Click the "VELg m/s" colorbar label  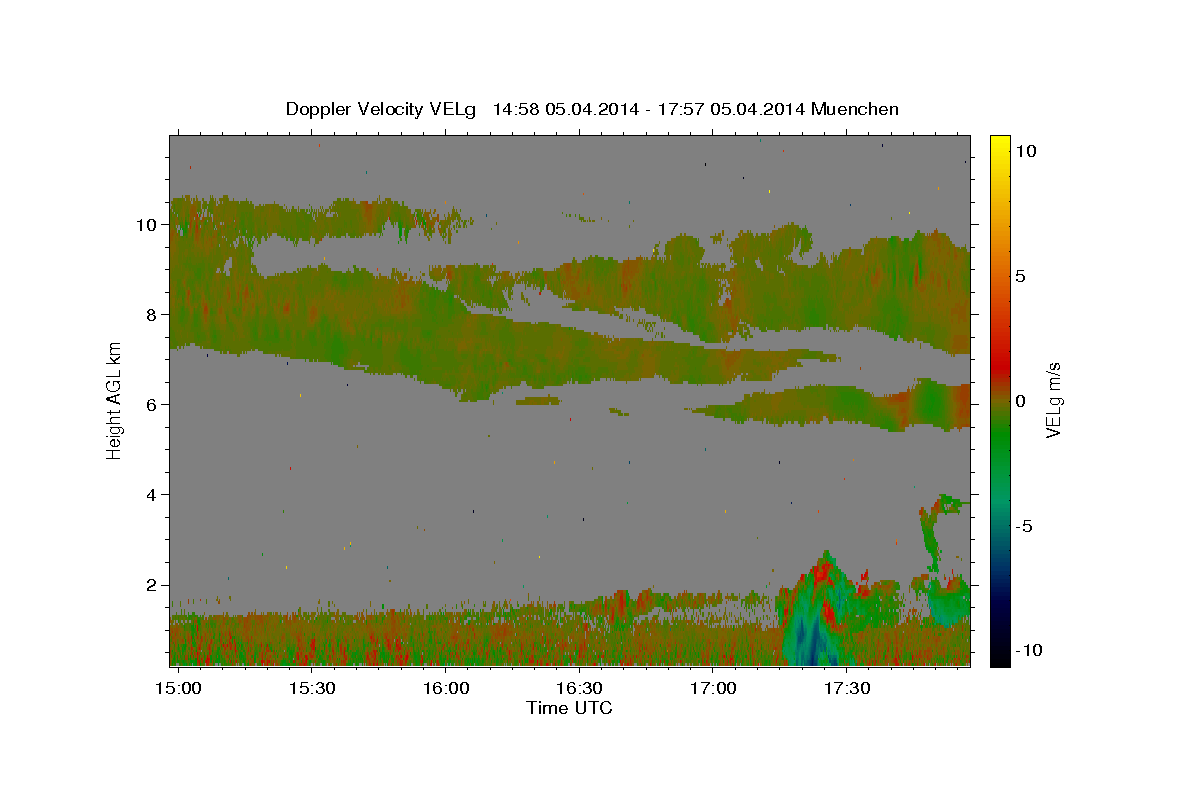tap(1054, 400)
